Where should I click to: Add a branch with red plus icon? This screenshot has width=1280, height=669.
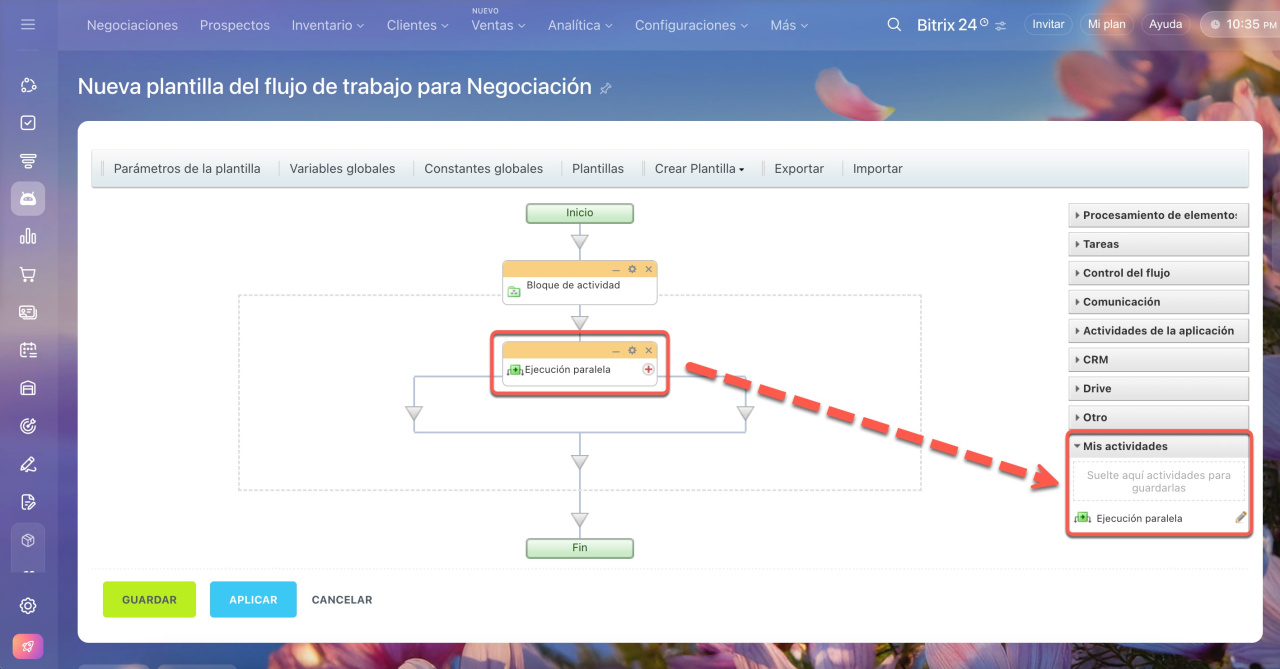tap(648, 369)
